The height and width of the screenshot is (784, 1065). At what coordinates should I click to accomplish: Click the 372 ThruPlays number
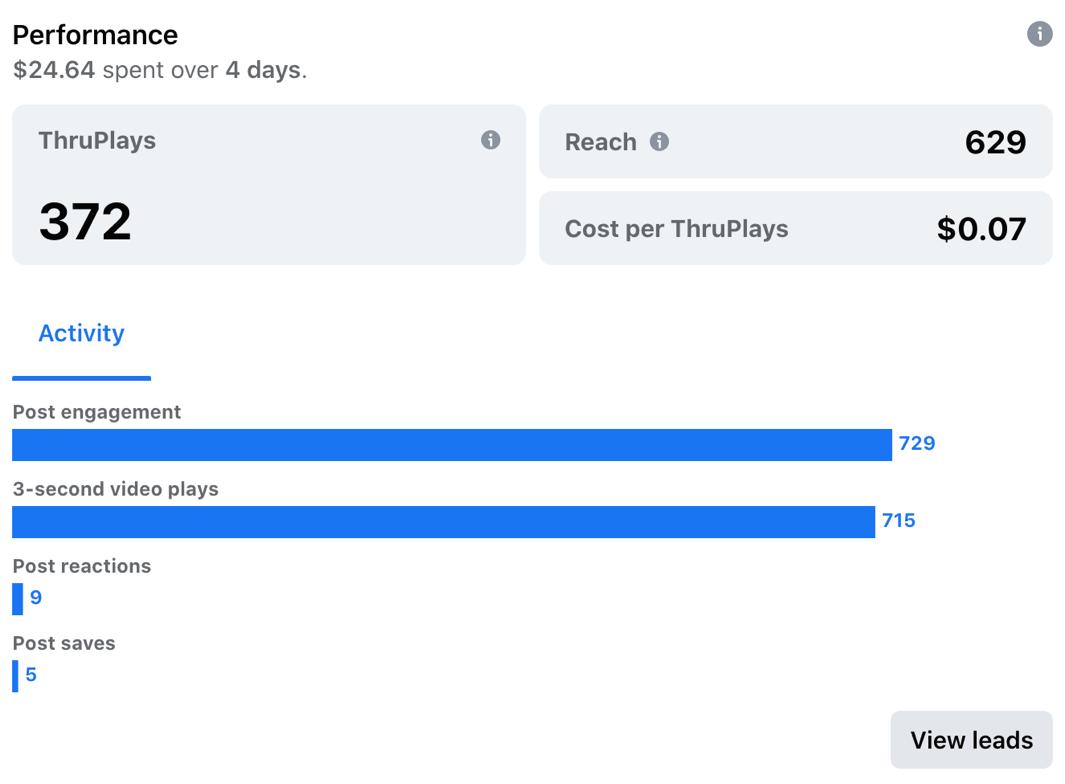[85, 222]
